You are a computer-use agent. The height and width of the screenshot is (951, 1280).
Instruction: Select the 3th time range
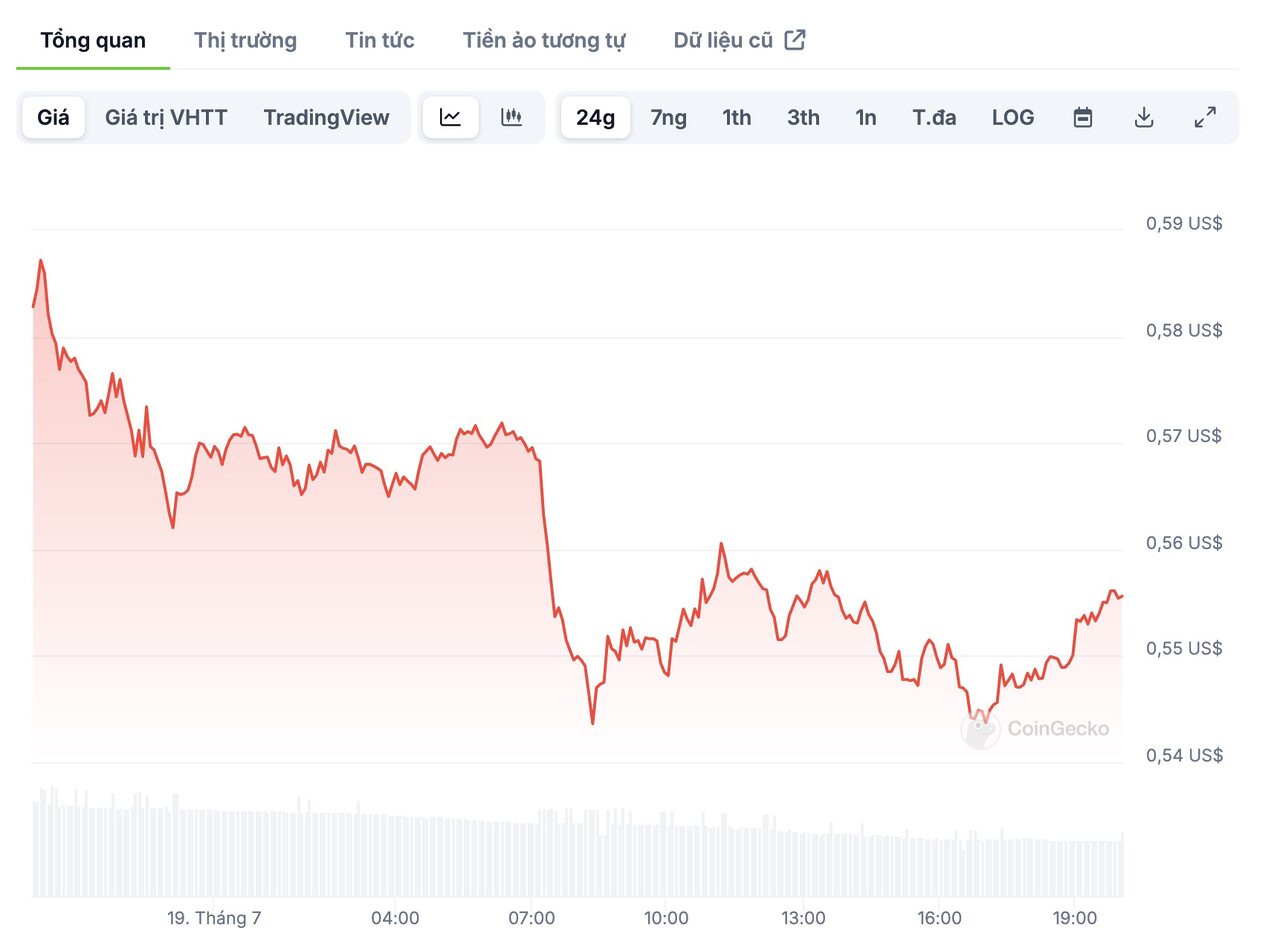coord(803,117)
